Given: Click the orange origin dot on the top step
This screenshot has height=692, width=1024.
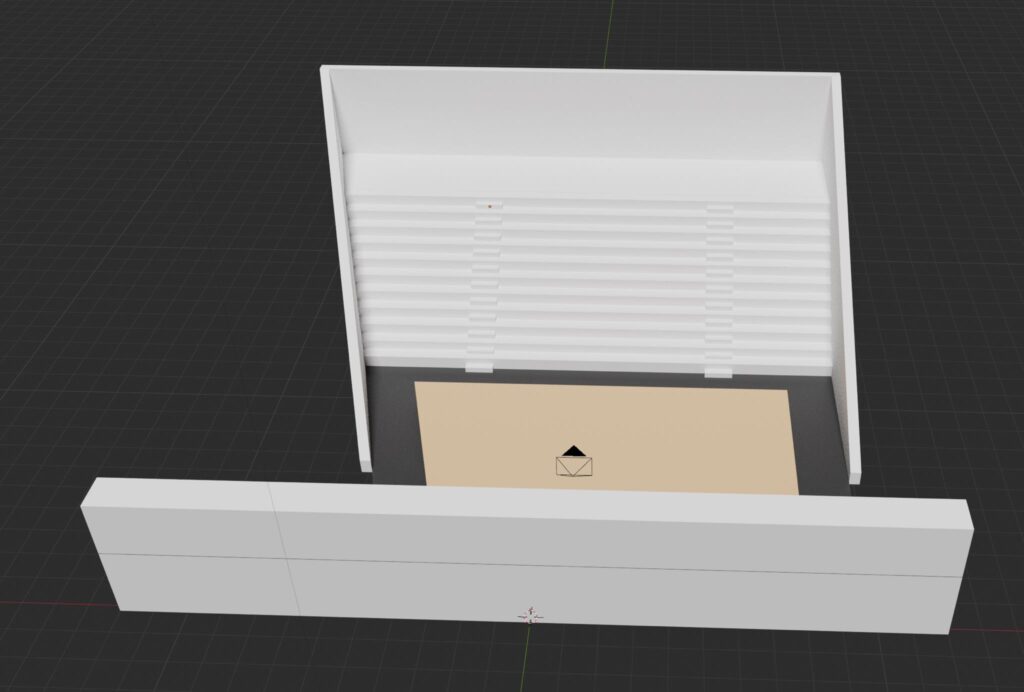Looking at the screenshot, I should [x=489, y=205].
